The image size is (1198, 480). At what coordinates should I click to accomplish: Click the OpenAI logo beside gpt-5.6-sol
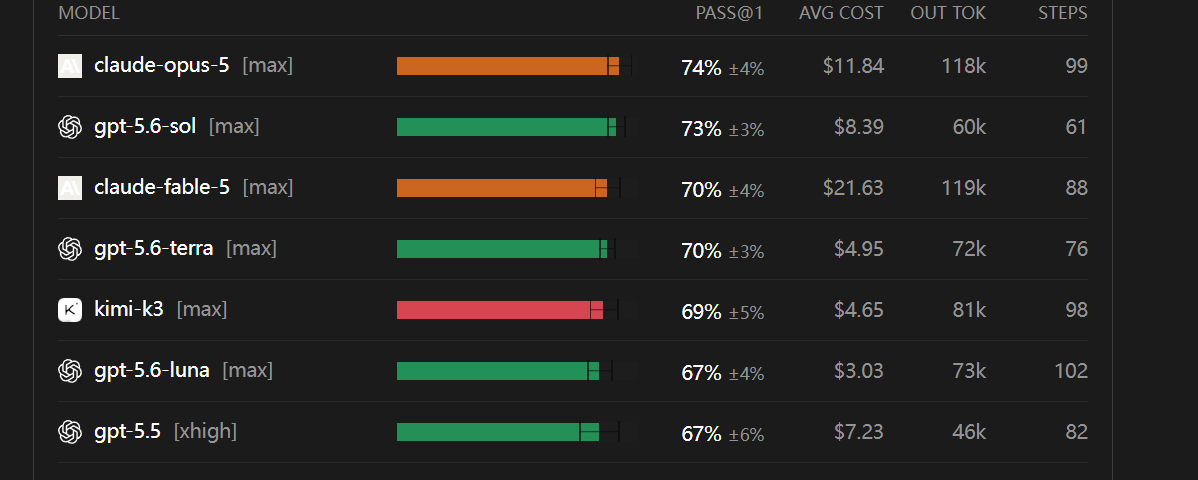pyautogui.click(x=70, y=127)
